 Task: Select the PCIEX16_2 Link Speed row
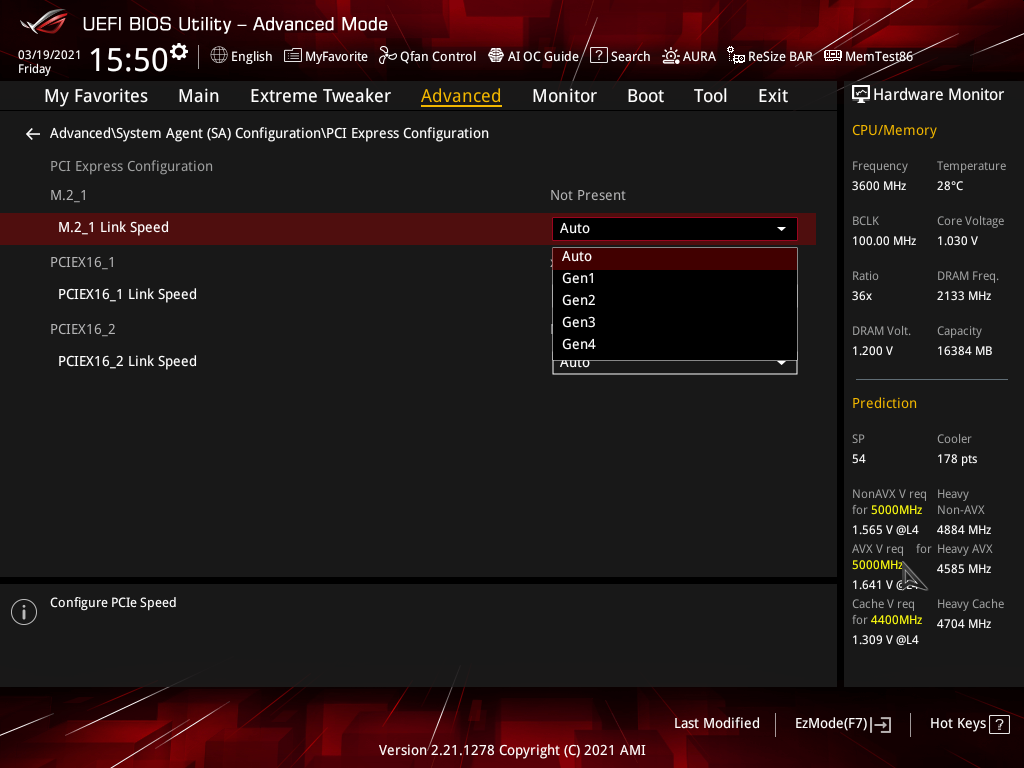coord(127,362)
